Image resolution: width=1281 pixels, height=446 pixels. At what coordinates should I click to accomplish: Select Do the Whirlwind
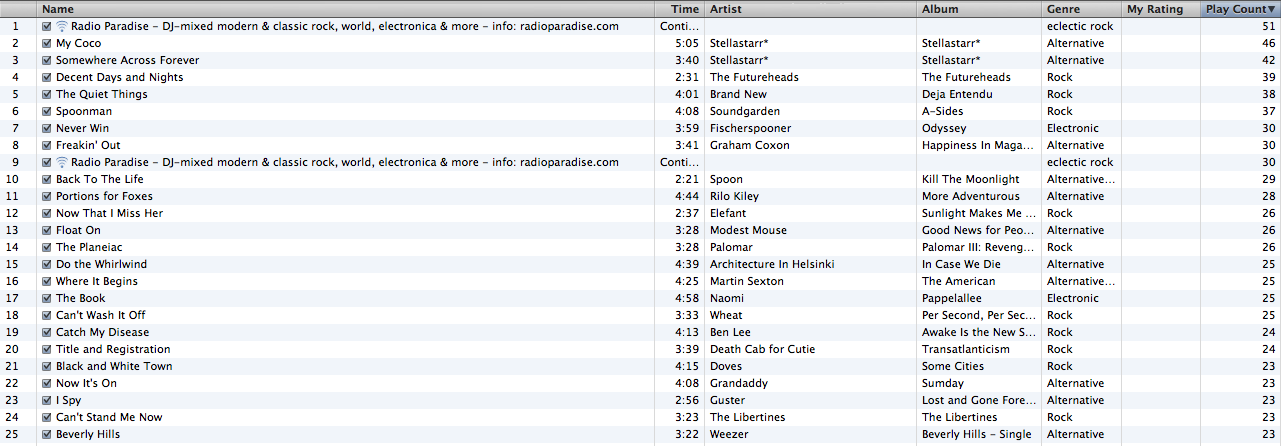101,265
